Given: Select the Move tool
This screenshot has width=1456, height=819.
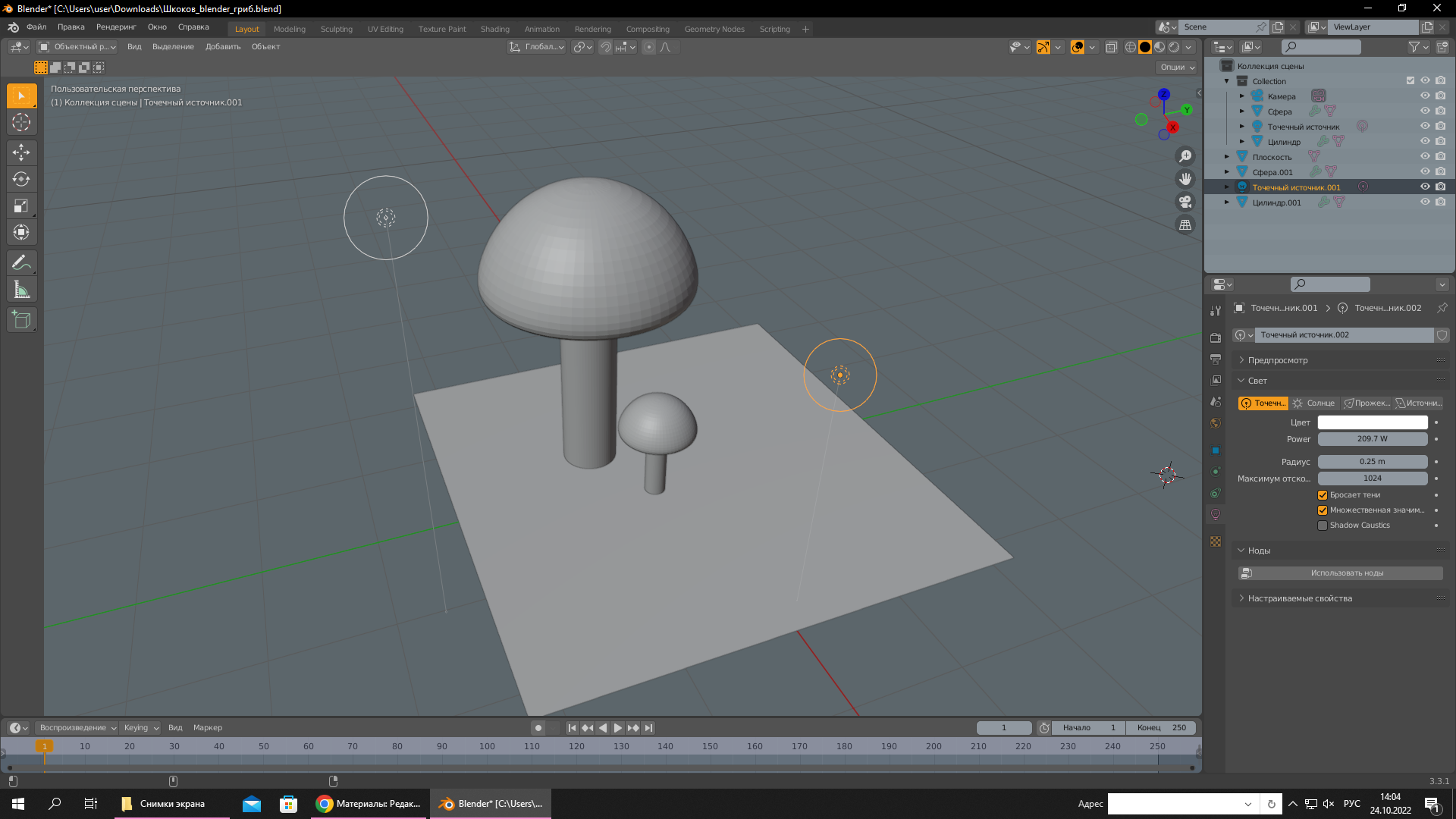Looking at the screenshot, I should (21, 152).
